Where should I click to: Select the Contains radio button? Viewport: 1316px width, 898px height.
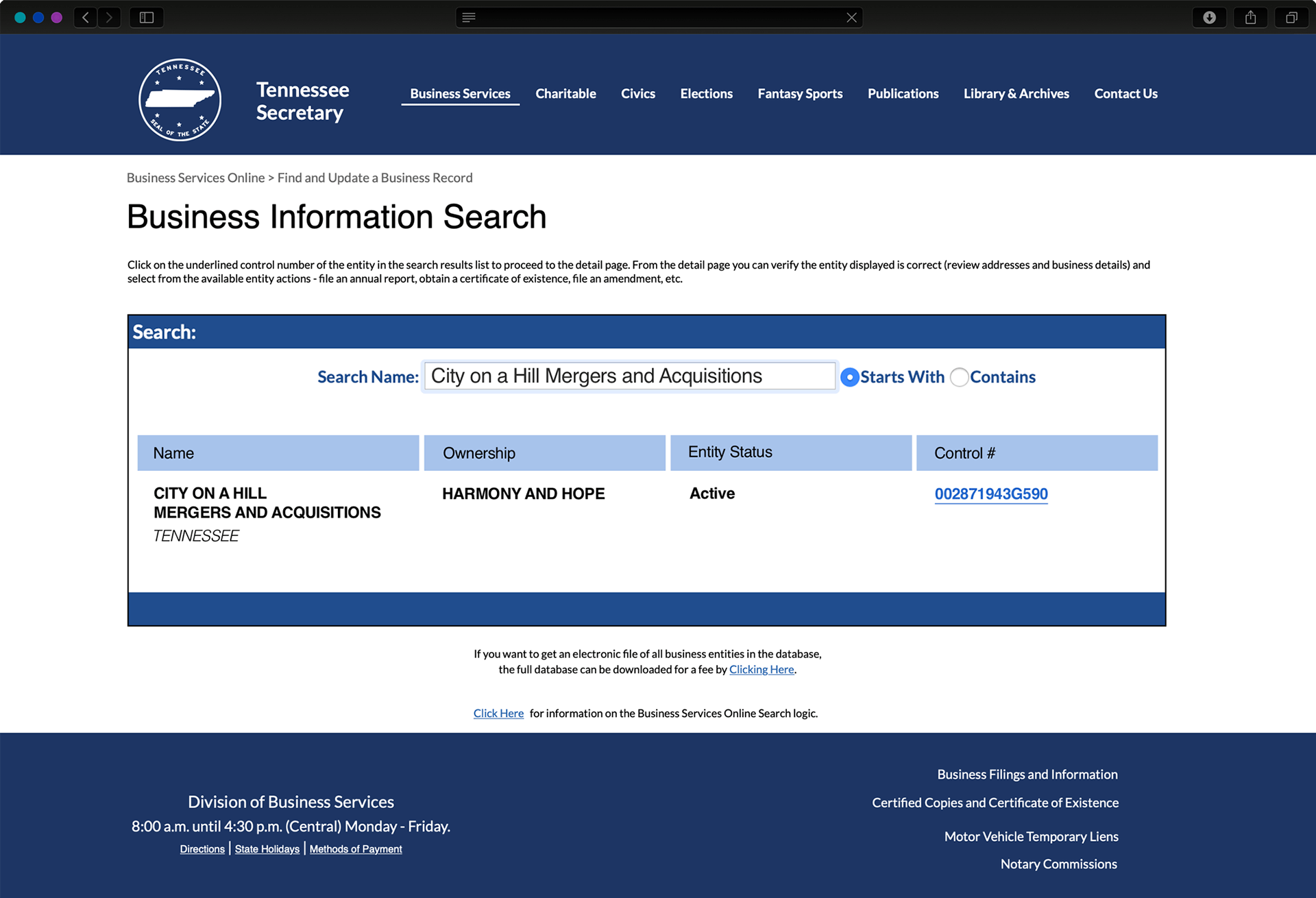click(x=959, y=377)
